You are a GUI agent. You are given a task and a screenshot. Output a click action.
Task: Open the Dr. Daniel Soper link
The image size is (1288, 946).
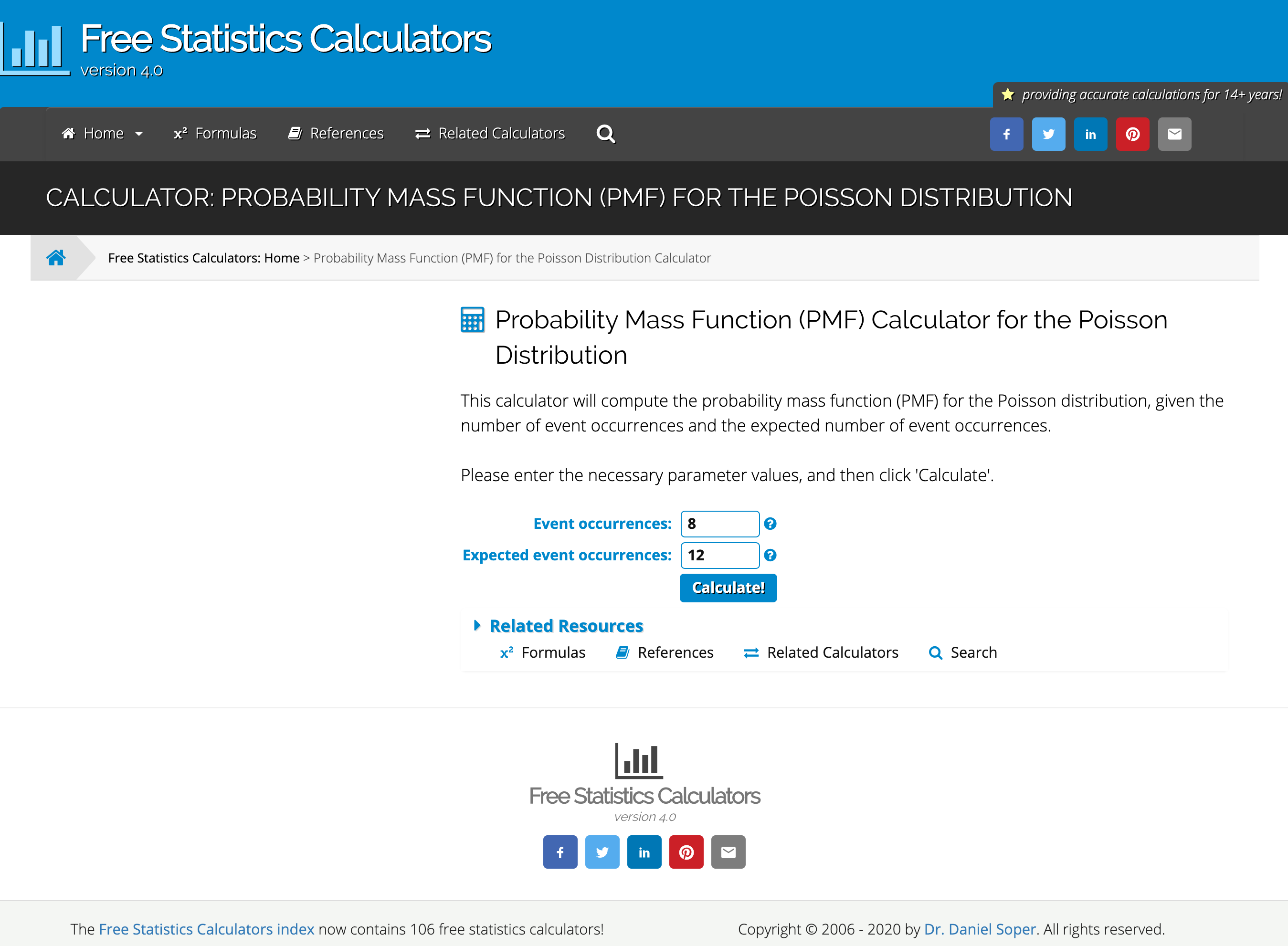pos(980,929)
